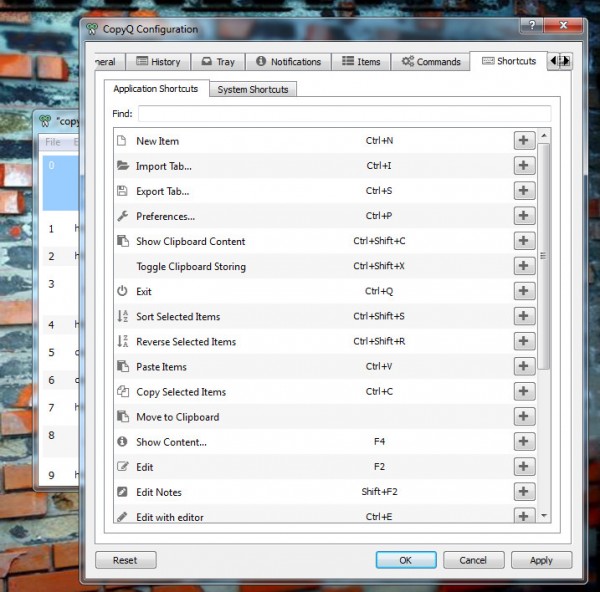Click the shortcut list scrollbar down arrow

tap(544, 516)
